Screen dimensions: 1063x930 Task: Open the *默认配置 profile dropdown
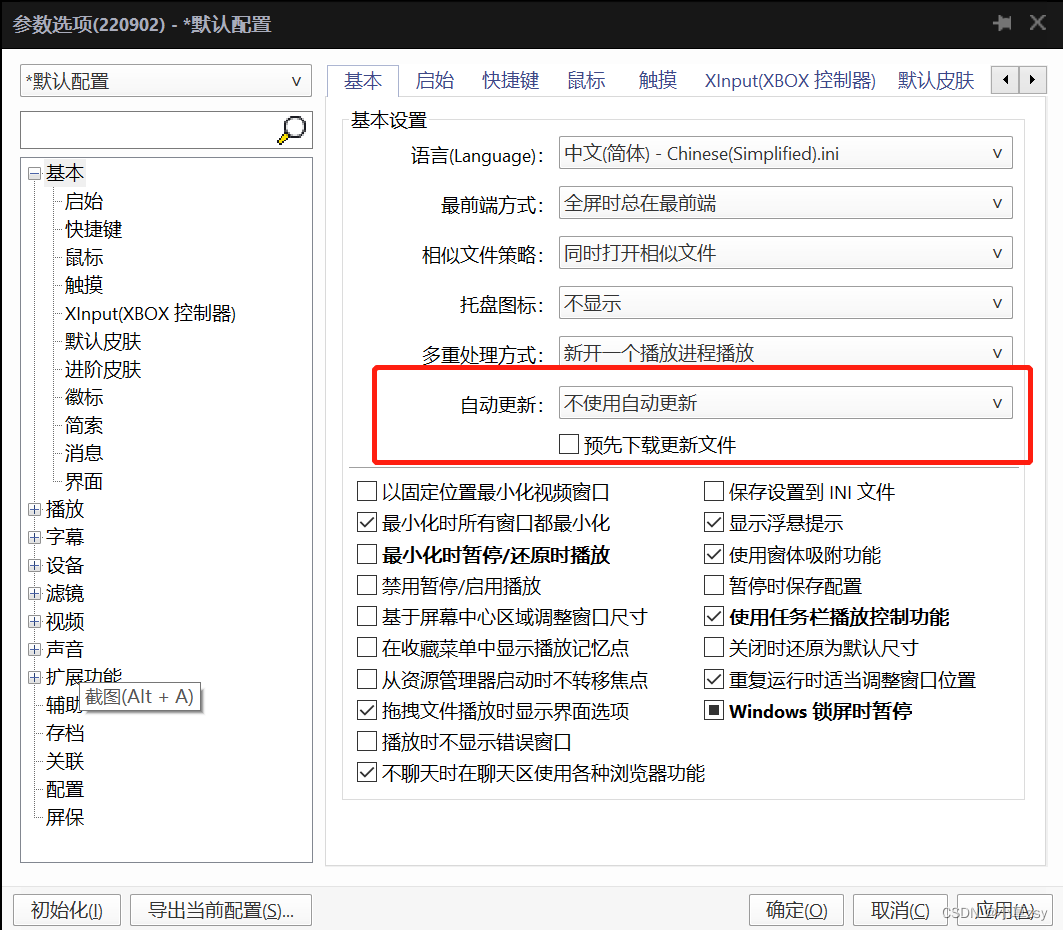click(296, 81)
